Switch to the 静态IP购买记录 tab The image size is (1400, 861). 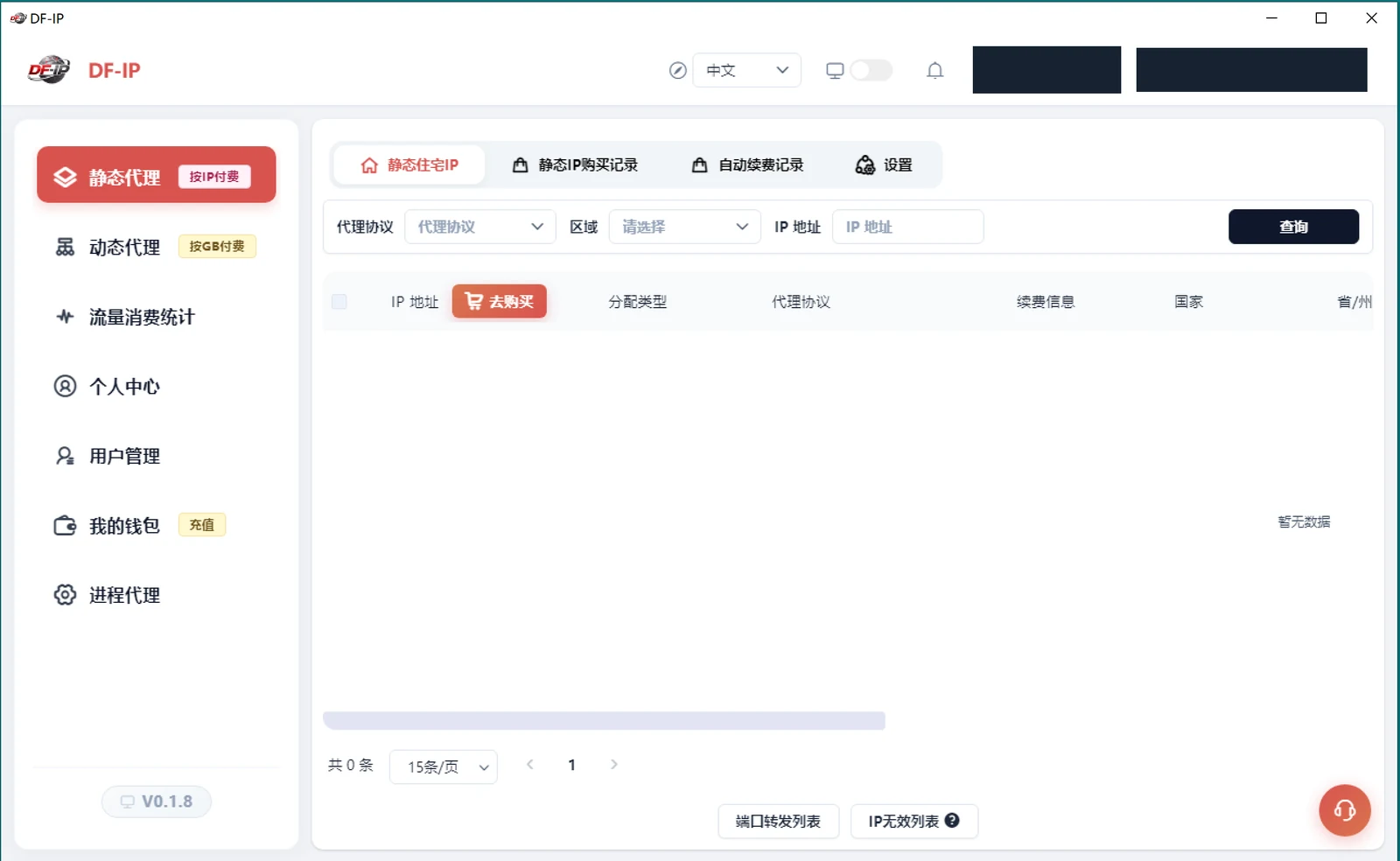(x=575, y=164)
